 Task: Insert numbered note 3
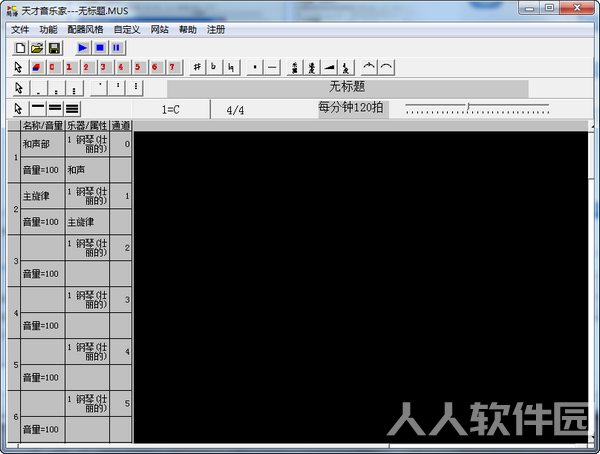[104, 68]
